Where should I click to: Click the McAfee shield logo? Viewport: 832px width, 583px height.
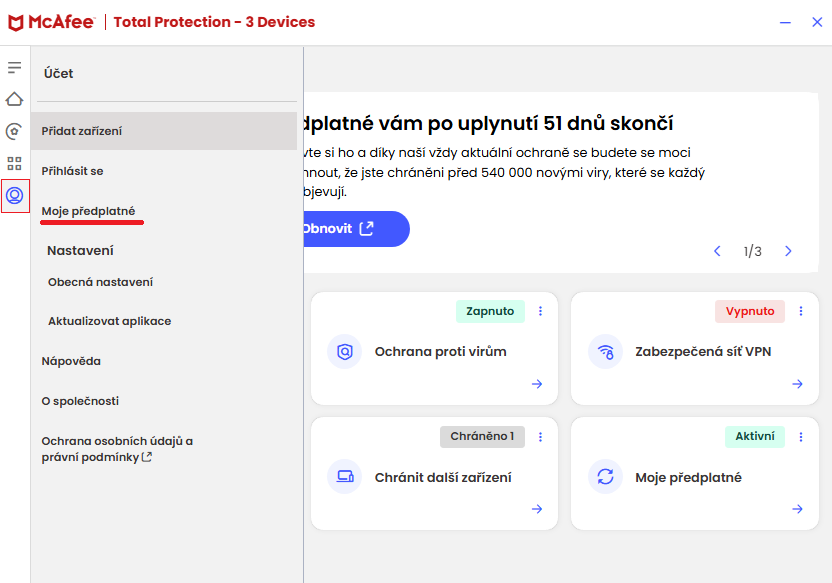[x=16, y=23]
